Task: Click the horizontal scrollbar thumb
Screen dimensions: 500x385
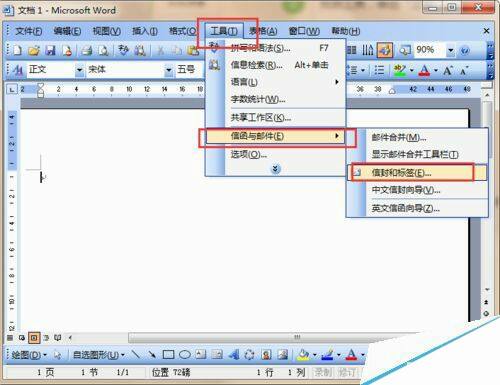Action: click(x=297, y=337)
